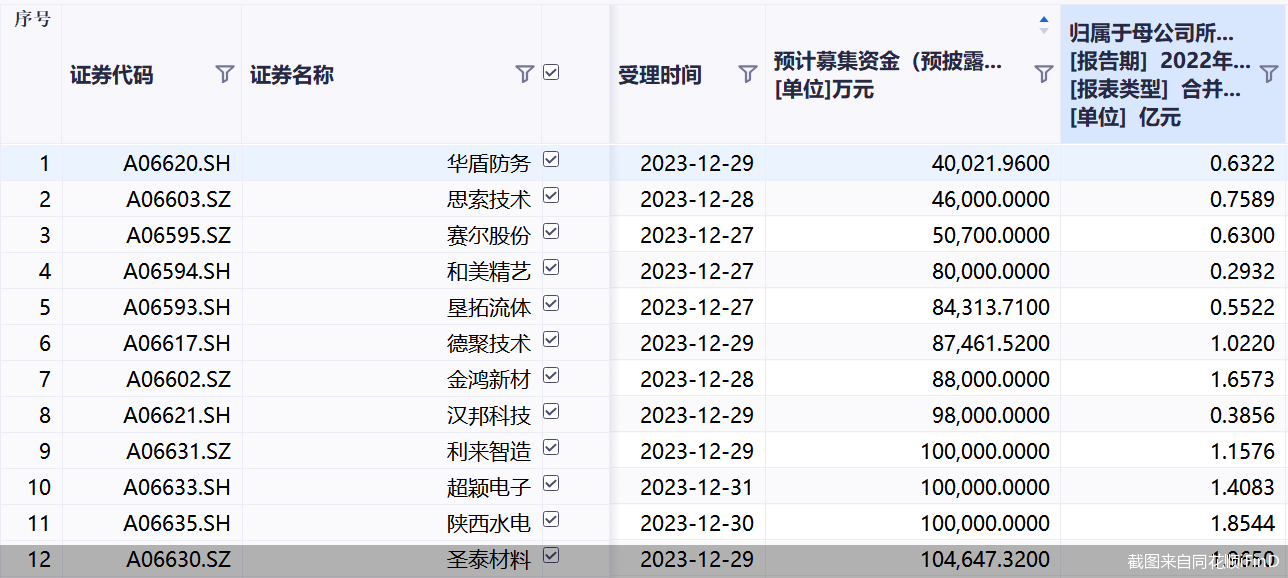Screen dimensions: 1288x578
Task: Click fundraising value 46,000.0000
Action: coord(991,200)
